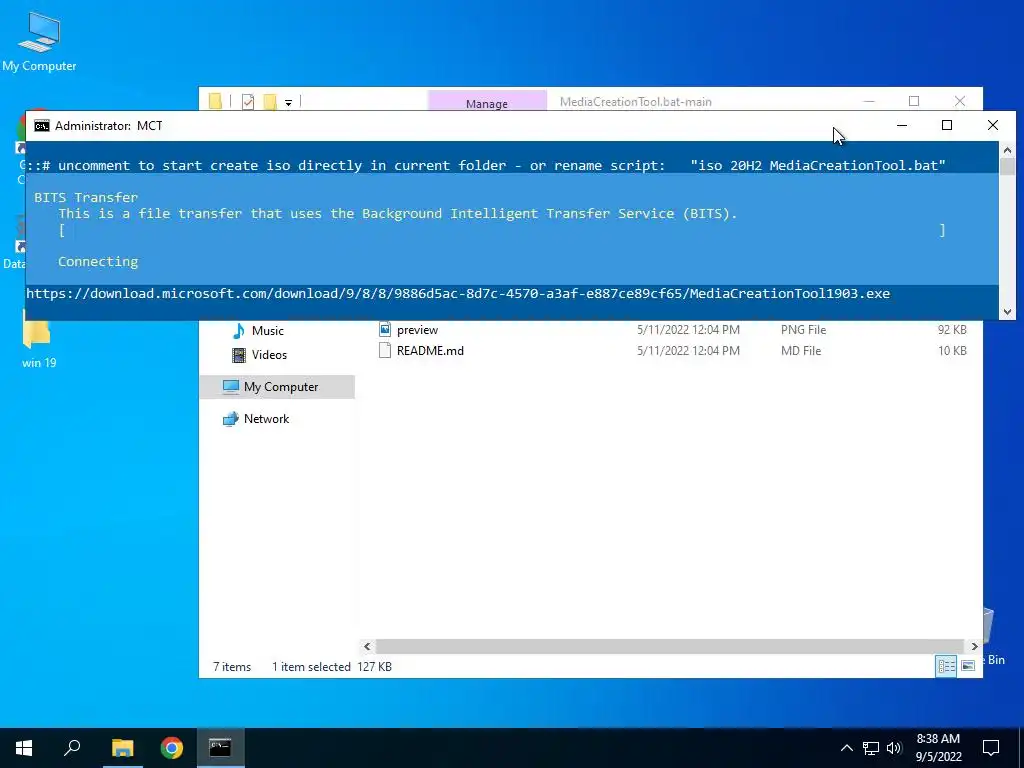This screenshot has height=768, width=1024.
Task: Click the Music note icon in navigation pane
Action: pyautogui.click(x=239, y=330)
